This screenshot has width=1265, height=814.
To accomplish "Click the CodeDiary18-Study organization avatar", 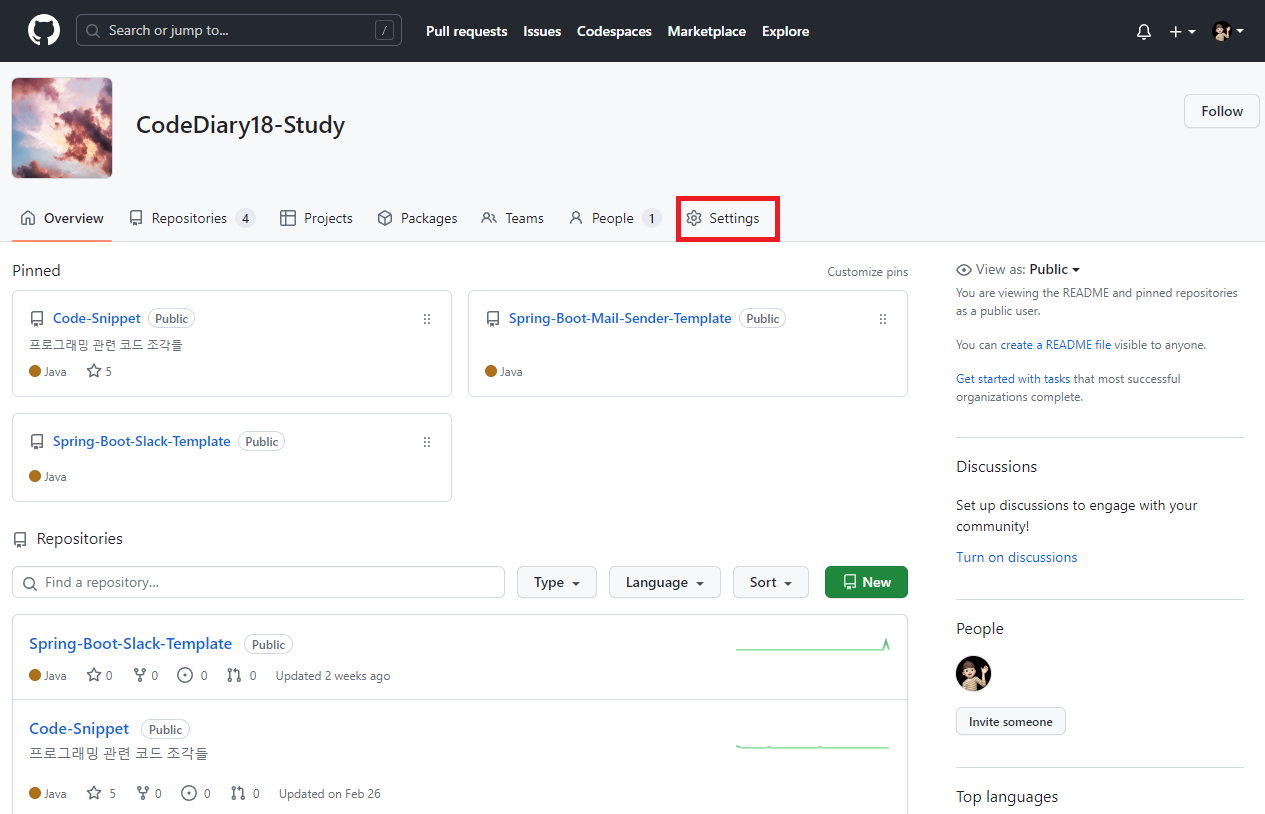I will [62, 128].
